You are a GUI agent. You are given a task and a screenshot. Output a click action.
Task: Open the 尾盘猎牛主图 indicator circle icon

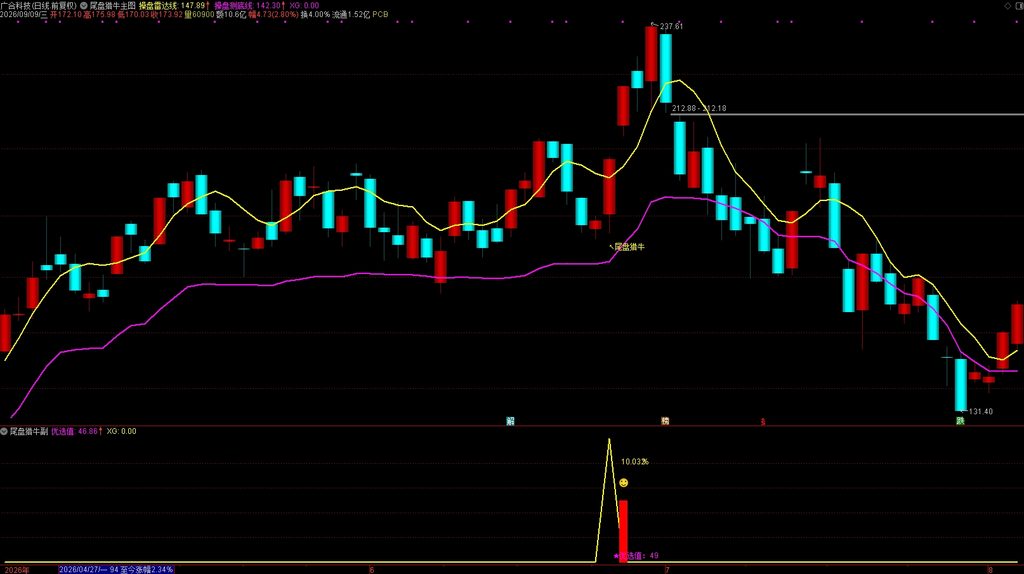point(84,5)
